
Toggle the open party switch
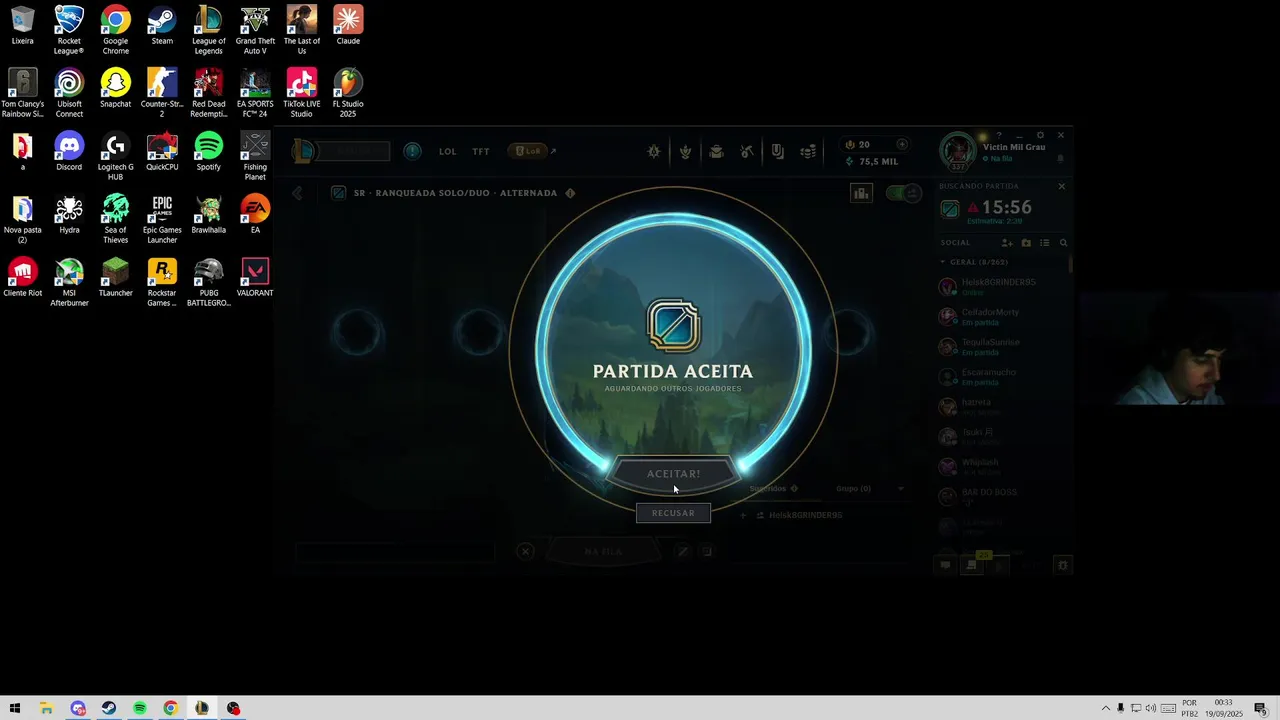[x=904, y=193]
